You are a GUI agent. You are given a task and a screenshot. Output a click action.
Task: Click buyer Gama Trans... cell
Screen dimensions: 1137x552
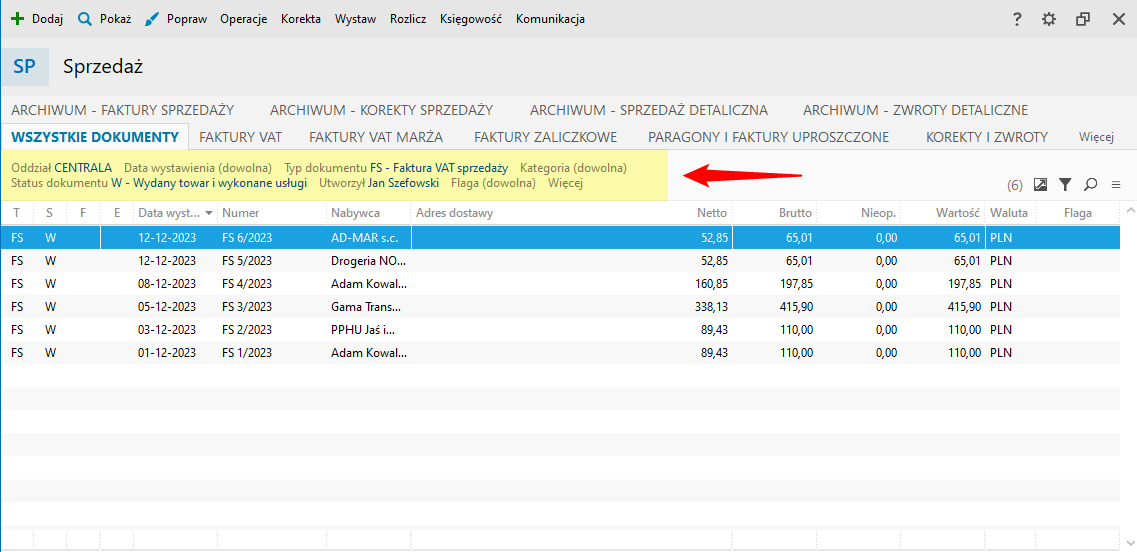coord(368,307)
